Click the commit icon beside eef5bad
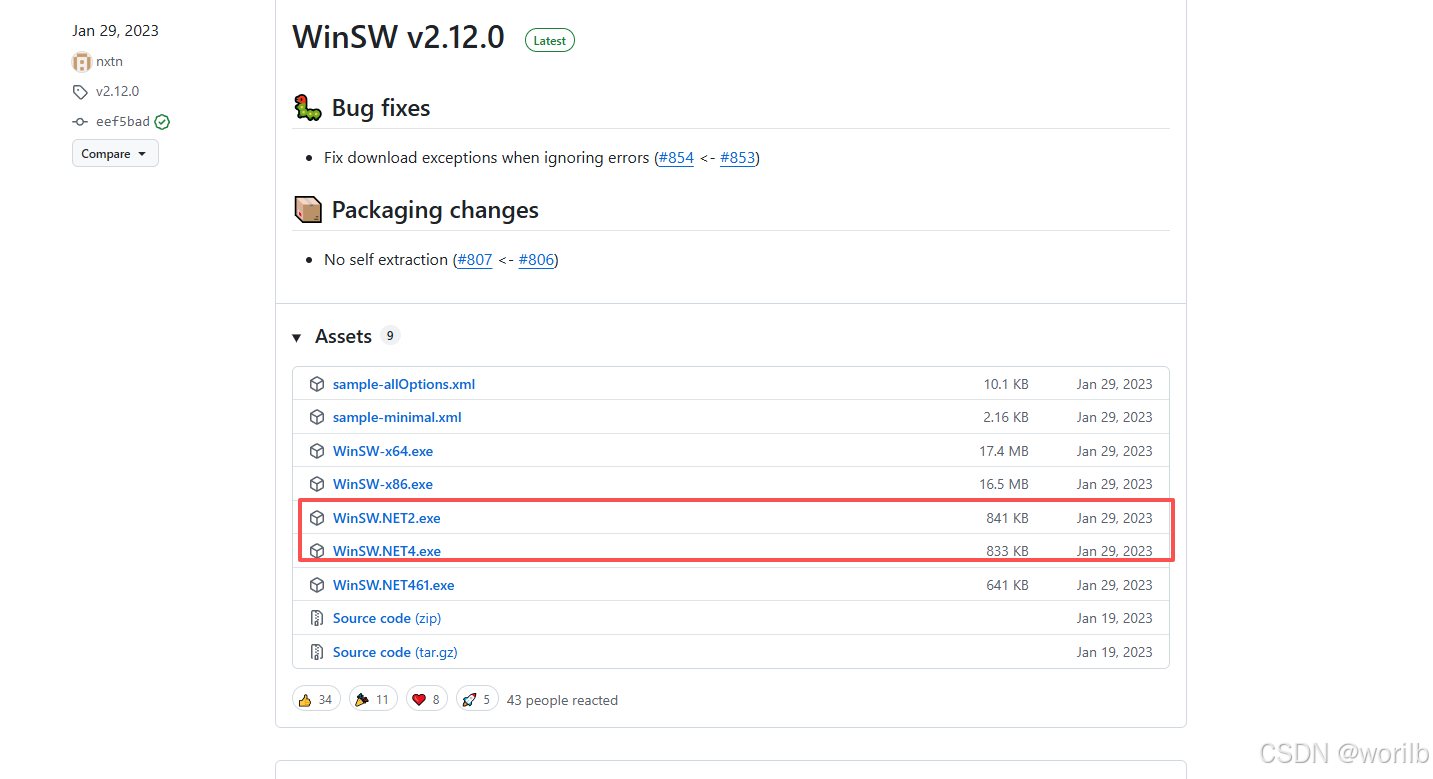This screenshot has height=779, width=1433. coord(80,122)
